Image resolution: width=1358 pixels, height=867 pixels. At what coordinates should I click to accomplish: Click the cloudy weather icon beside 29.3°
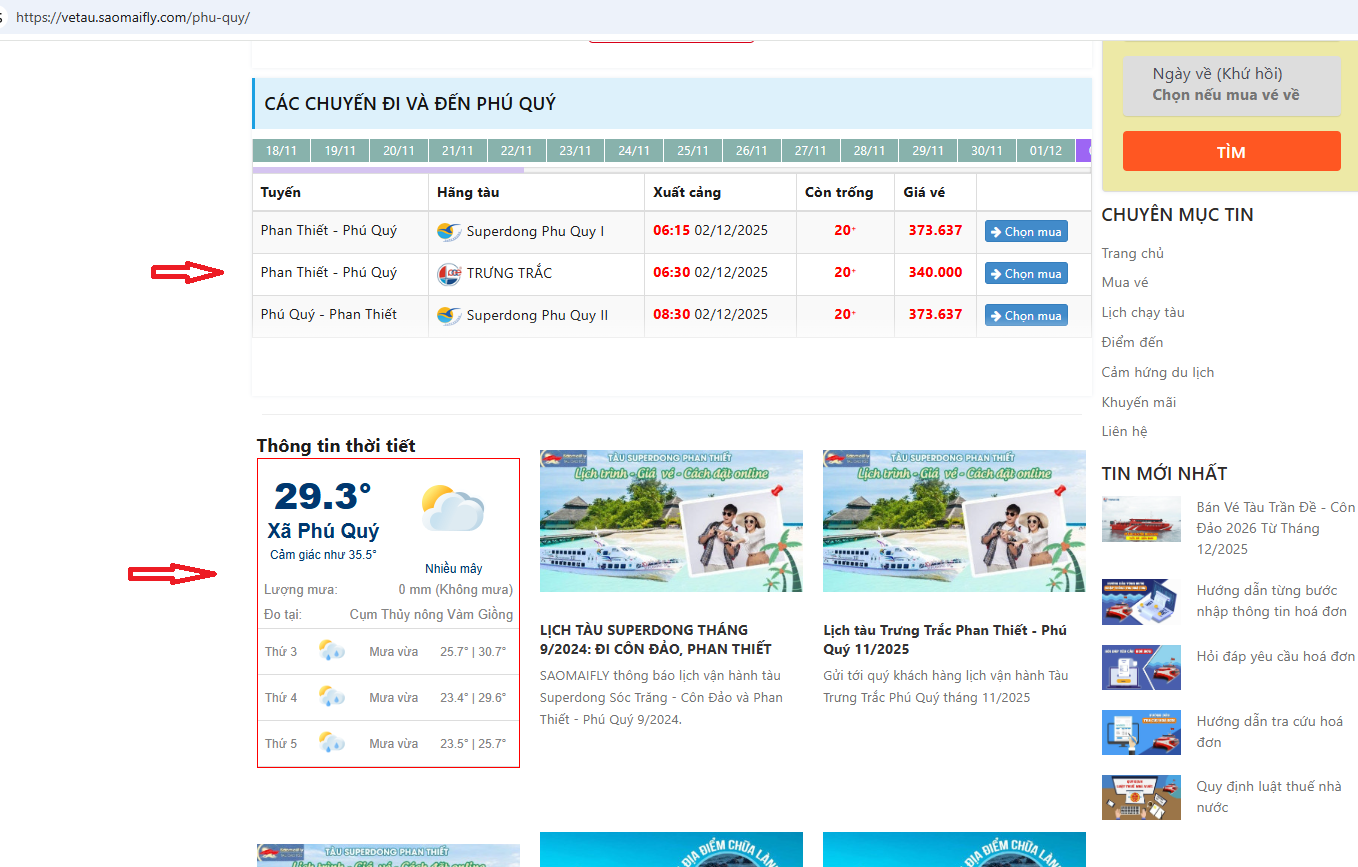pyautogui.click(x=452, y=510)
